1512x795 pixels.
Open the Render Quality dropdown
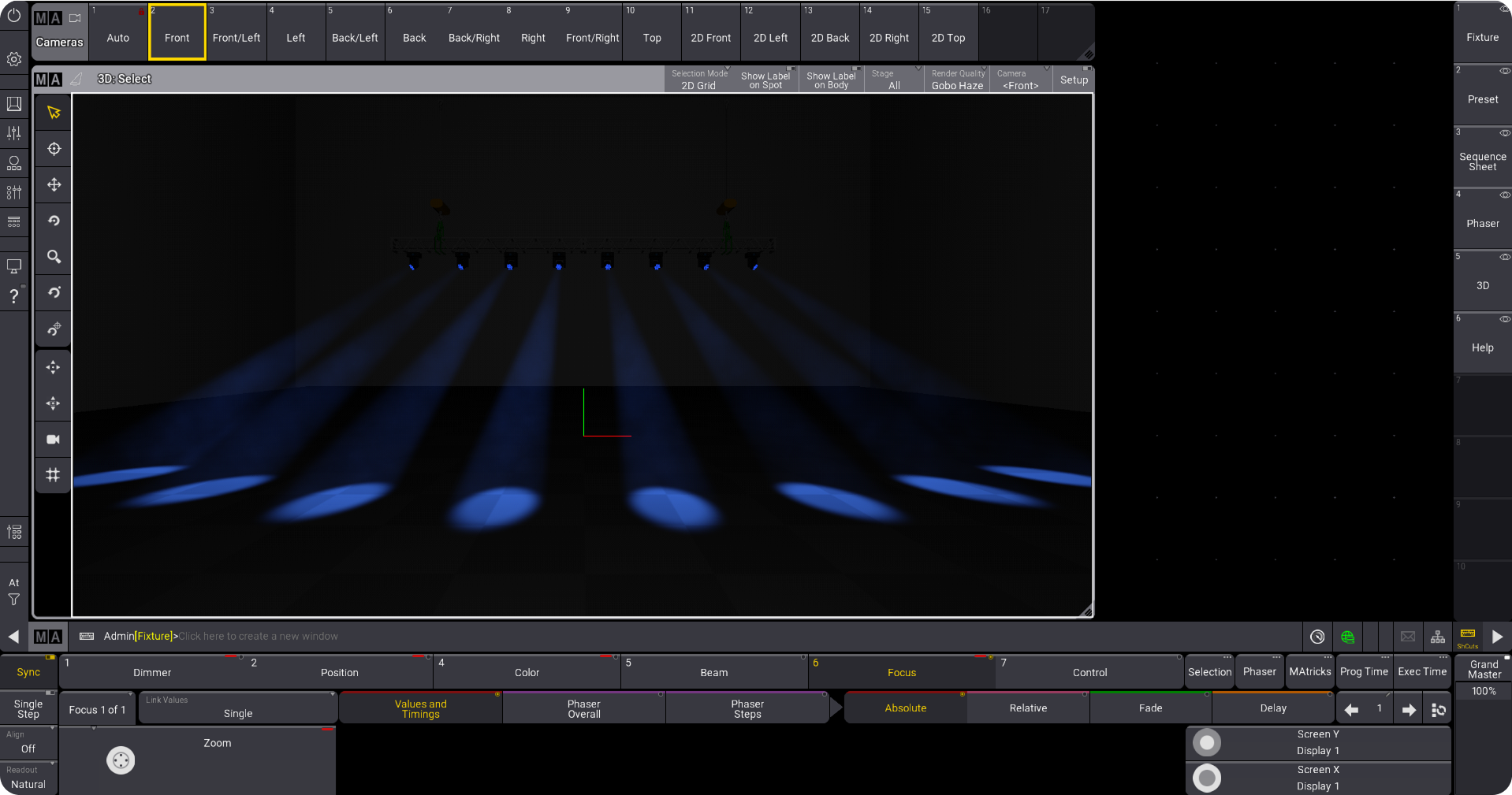[x=957, y=80]
